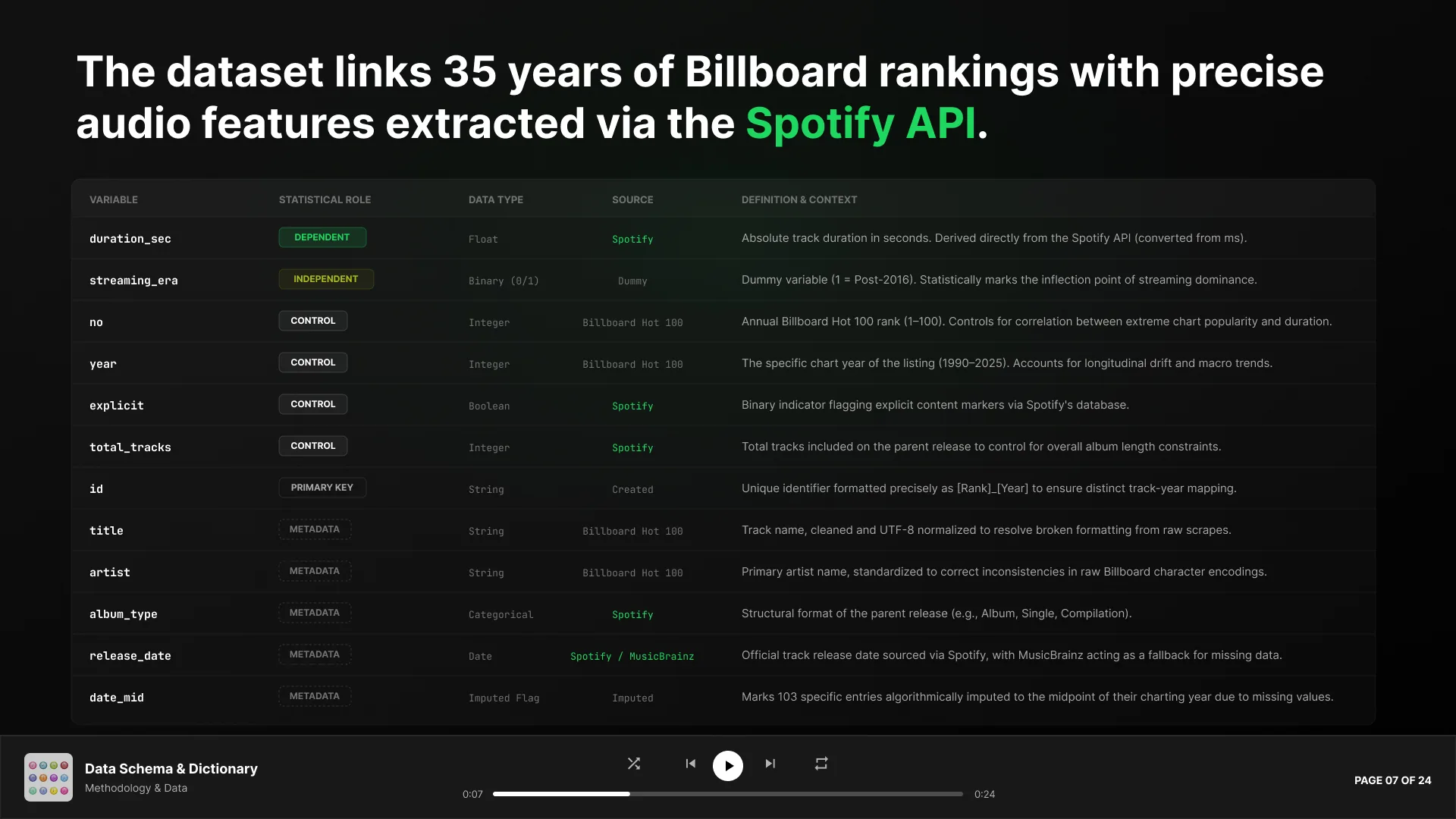This screenshot has width=1456, height=819.
Task: Click the METADATA badge in the artist row
Action: [315, 571]
